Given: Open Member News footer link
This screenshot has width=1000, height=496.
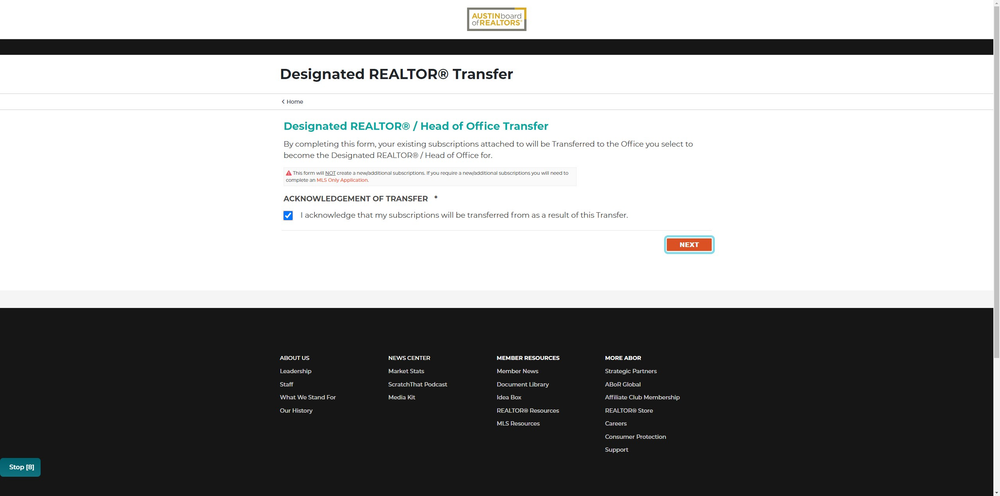Looking at the screenshot, I should click(x=517, y=371).
